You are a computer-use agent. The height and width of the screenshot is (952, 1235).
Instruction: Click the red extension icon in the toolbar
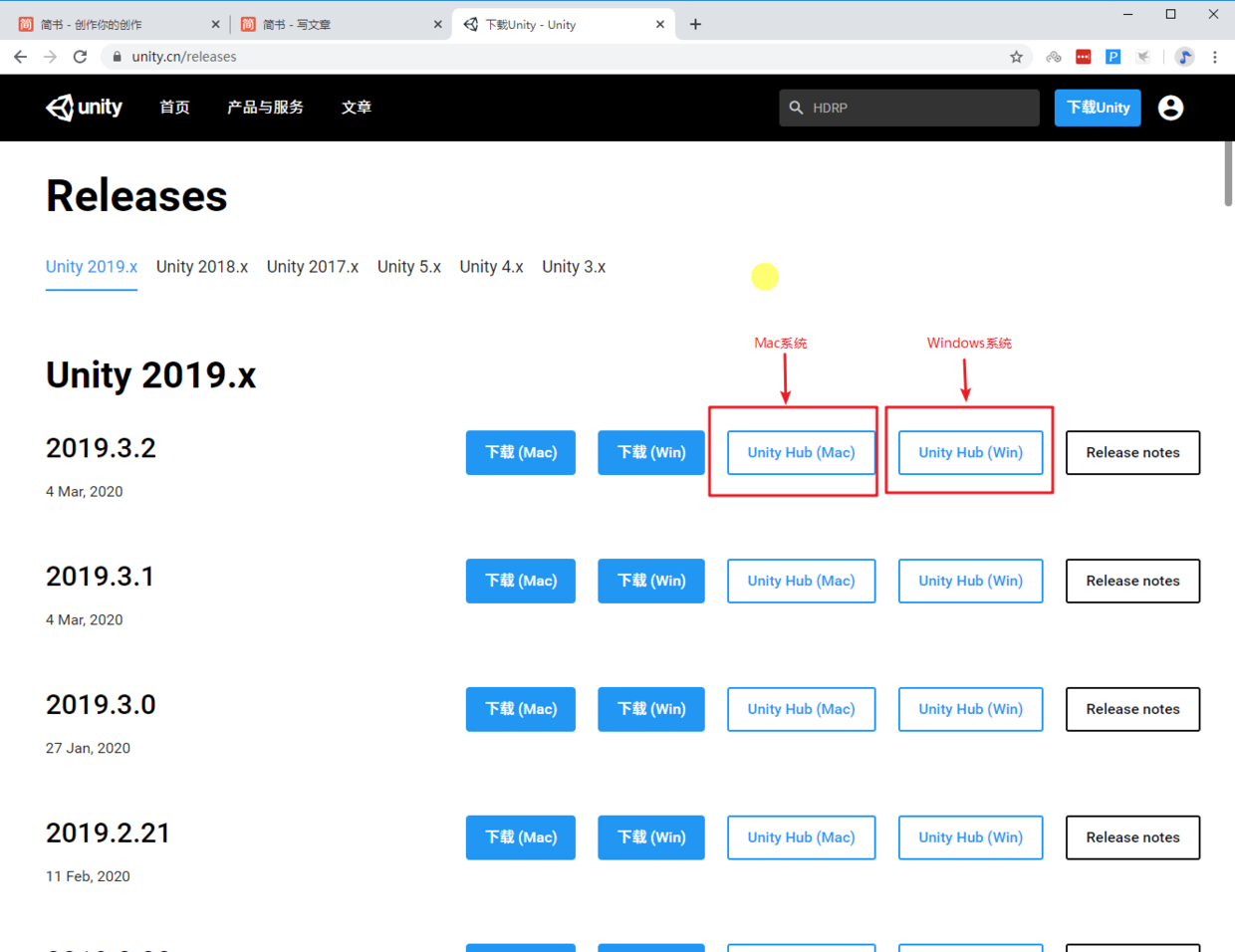(x=1084, y=57)
